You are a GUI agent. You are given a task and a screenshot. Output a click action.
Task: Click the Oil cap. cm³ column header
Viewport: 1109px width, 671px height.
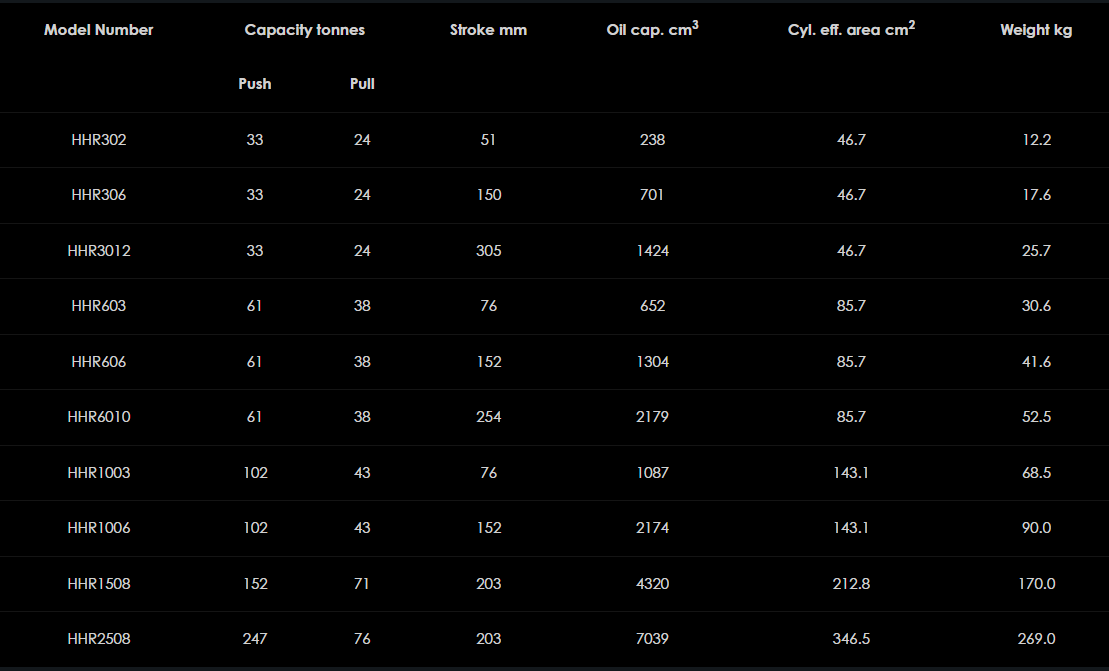click(652, 29)
